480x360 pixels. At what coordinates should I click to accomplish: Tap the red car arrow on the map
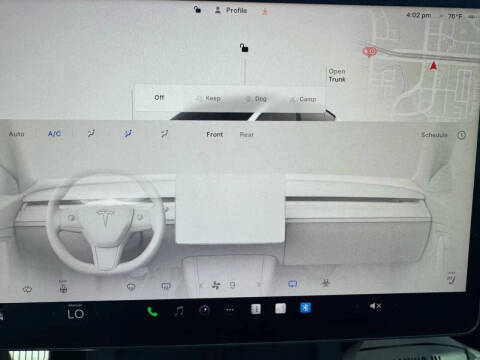[x=433, y=66]
